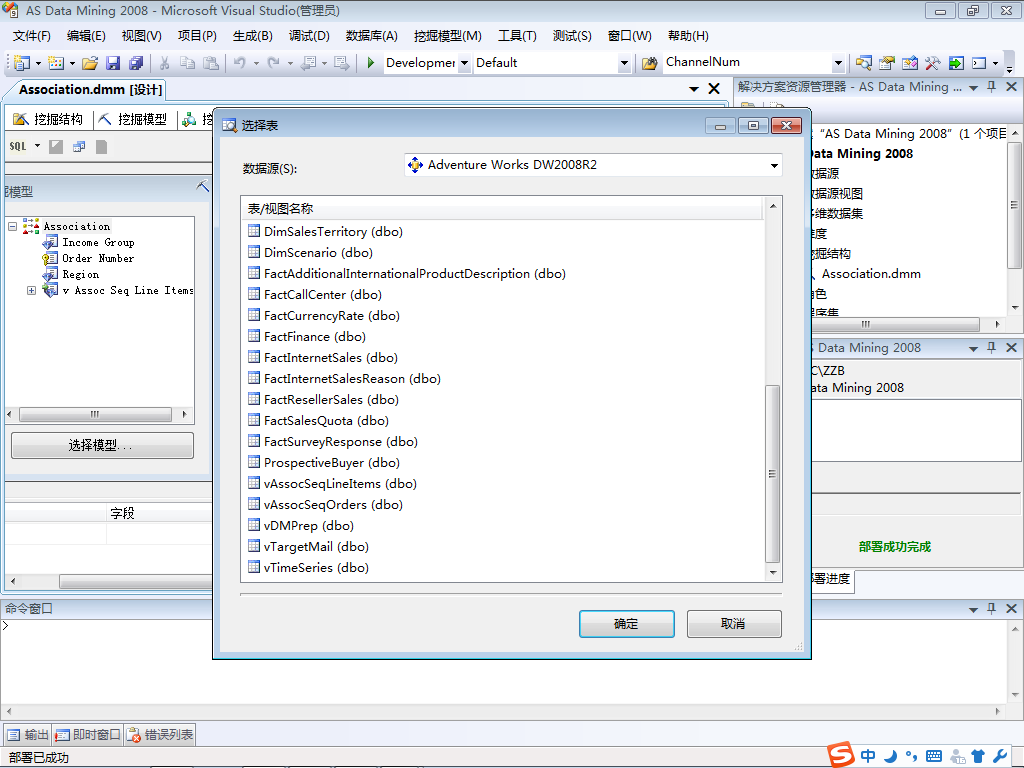Click the New Project toolbar icon

(22, 63)
